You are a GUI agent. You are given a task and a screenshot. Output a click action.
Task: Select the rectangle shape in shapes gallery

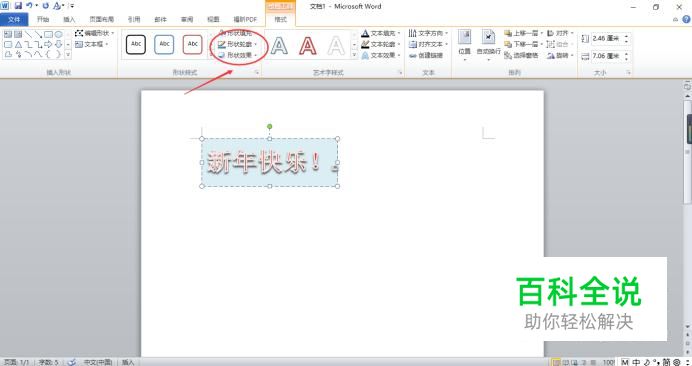tap(49, 34)
